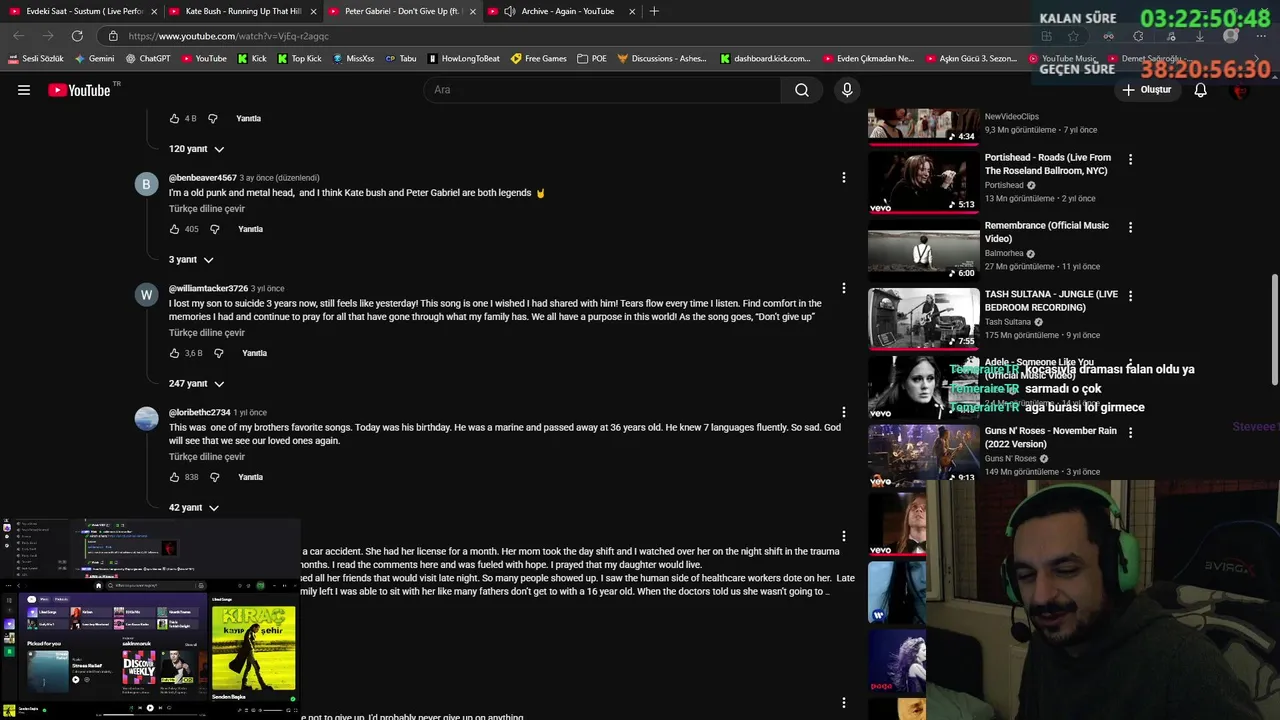Image resolution: width=1280 pixels, height=720 pixels.
Task: Go back with the browser back arrow
Action: (19, 36)
